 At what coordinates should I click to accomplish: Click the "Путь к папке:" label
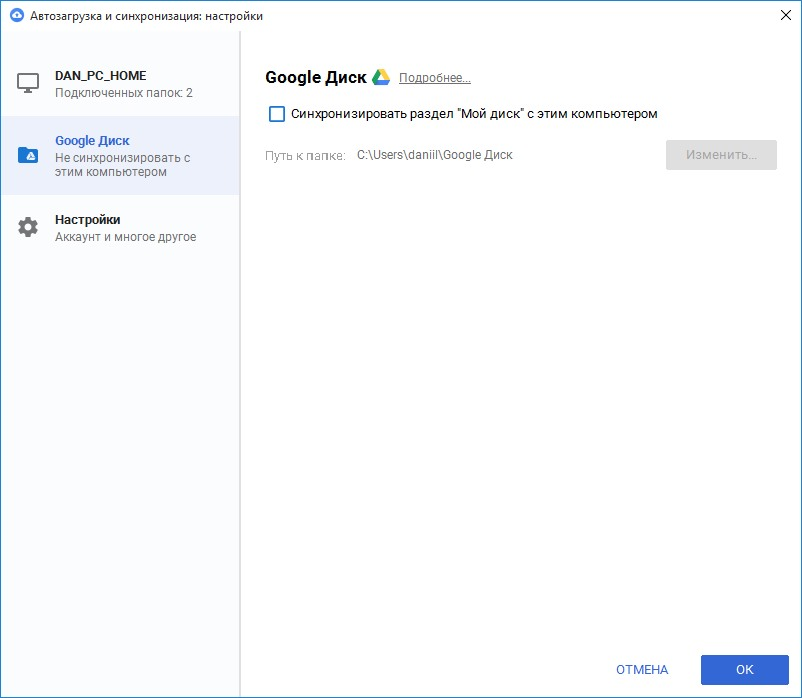pyautogui.click(x=305, y=155)
